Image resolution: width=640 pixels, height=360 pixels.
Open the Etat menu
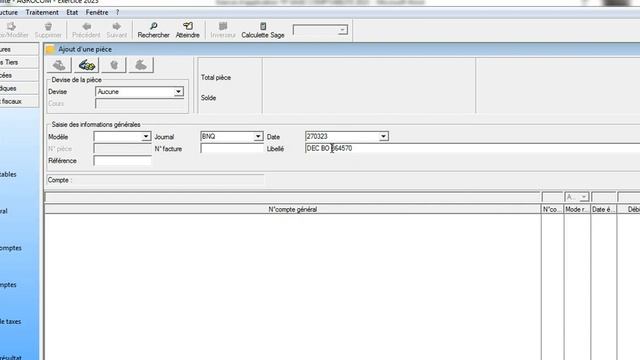point(72,12)
